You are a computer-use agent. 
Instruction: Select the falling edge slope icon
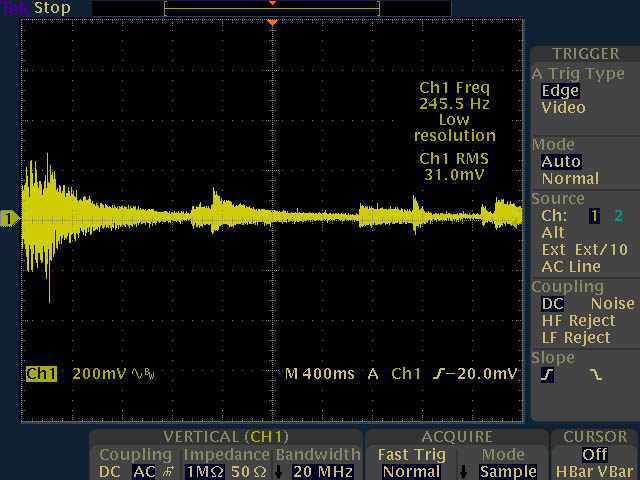pos(597,375)
